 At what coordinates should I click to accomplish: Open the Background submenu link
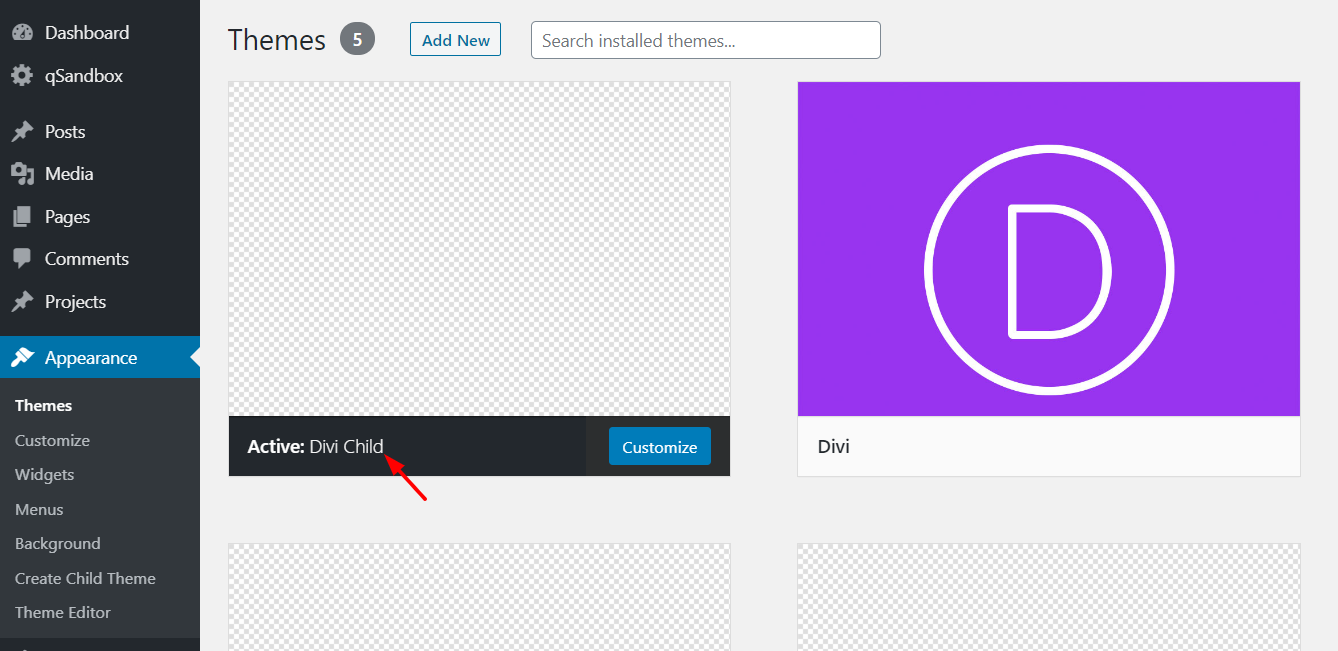coord(58,543)
